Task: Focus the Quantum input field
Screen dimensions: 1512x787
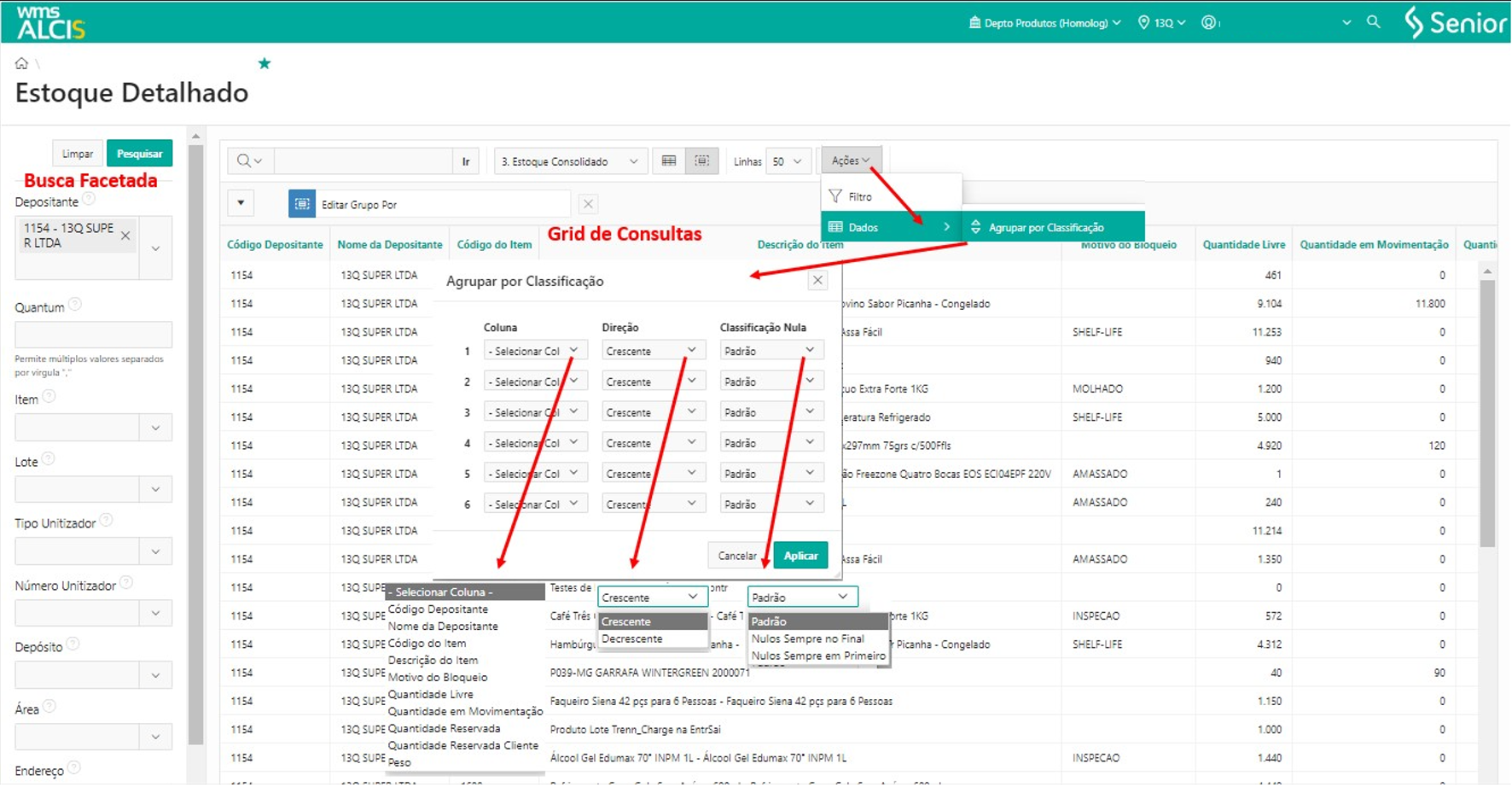Action: click(93, 335)
